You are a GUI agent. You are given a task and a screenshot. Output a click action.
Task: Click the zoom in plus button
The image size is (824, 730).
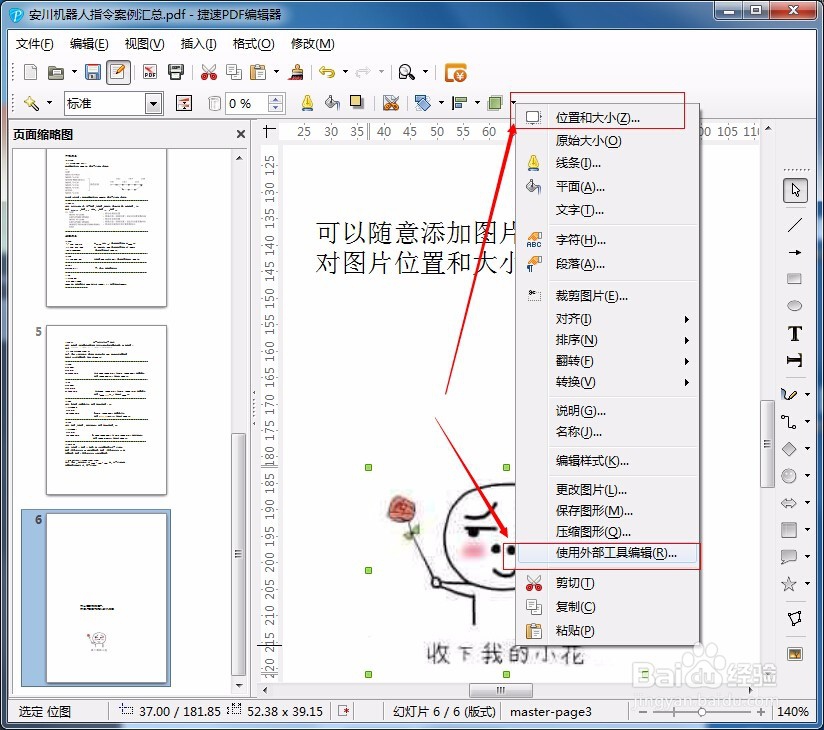click(761, 712)
